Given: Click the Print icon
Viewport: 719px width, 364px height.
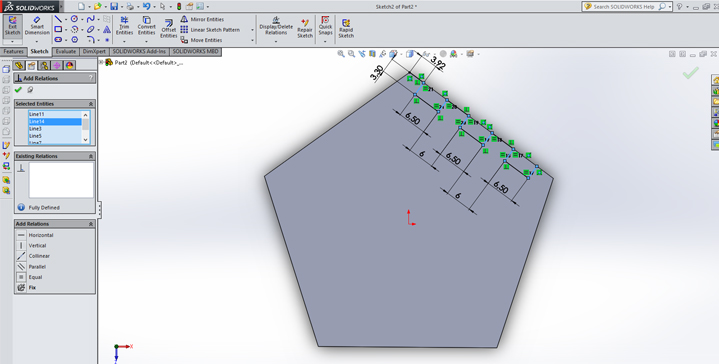Looking at the screenshot, I should point(130,6).
